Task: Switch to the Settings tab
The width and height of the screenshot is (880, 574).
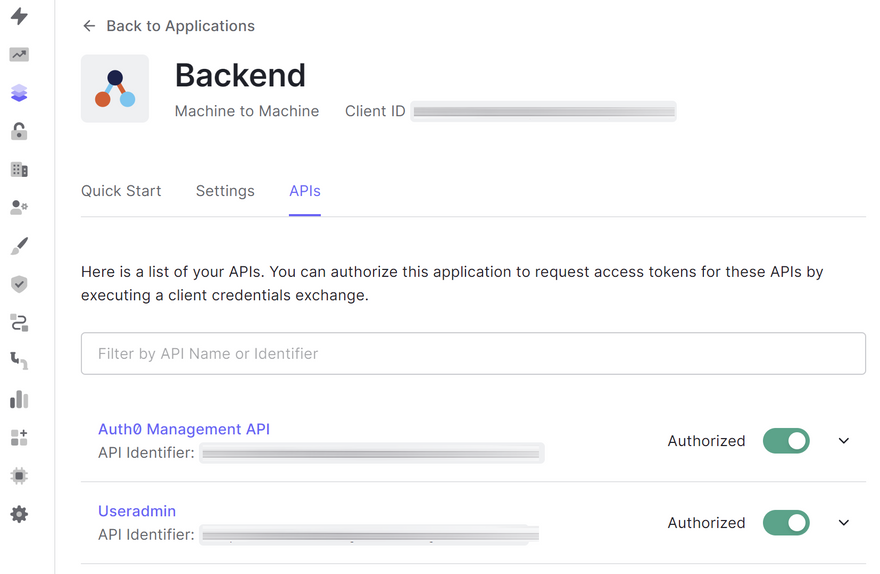Action: click(x=225, y=191)
